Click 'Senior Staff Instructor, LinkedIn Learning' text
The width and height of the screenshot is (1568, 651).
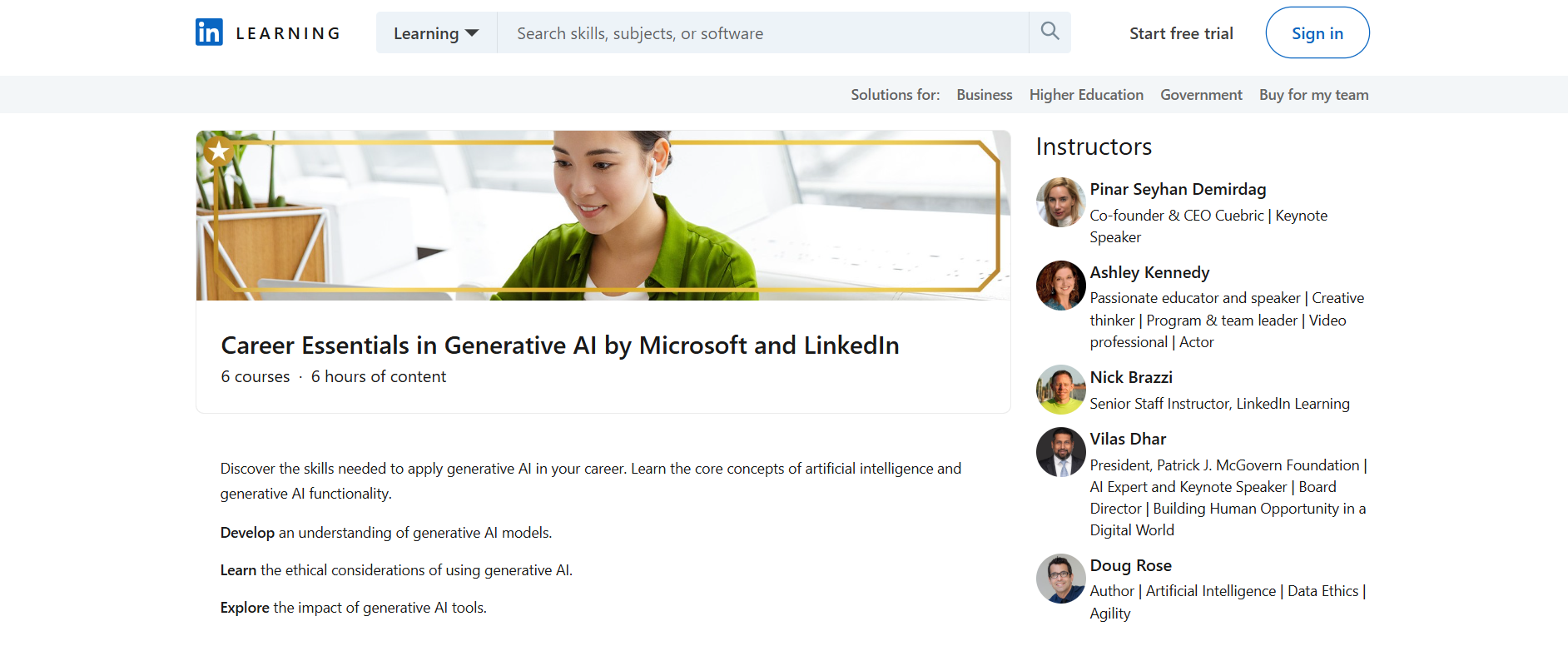tap(1219, 404)
